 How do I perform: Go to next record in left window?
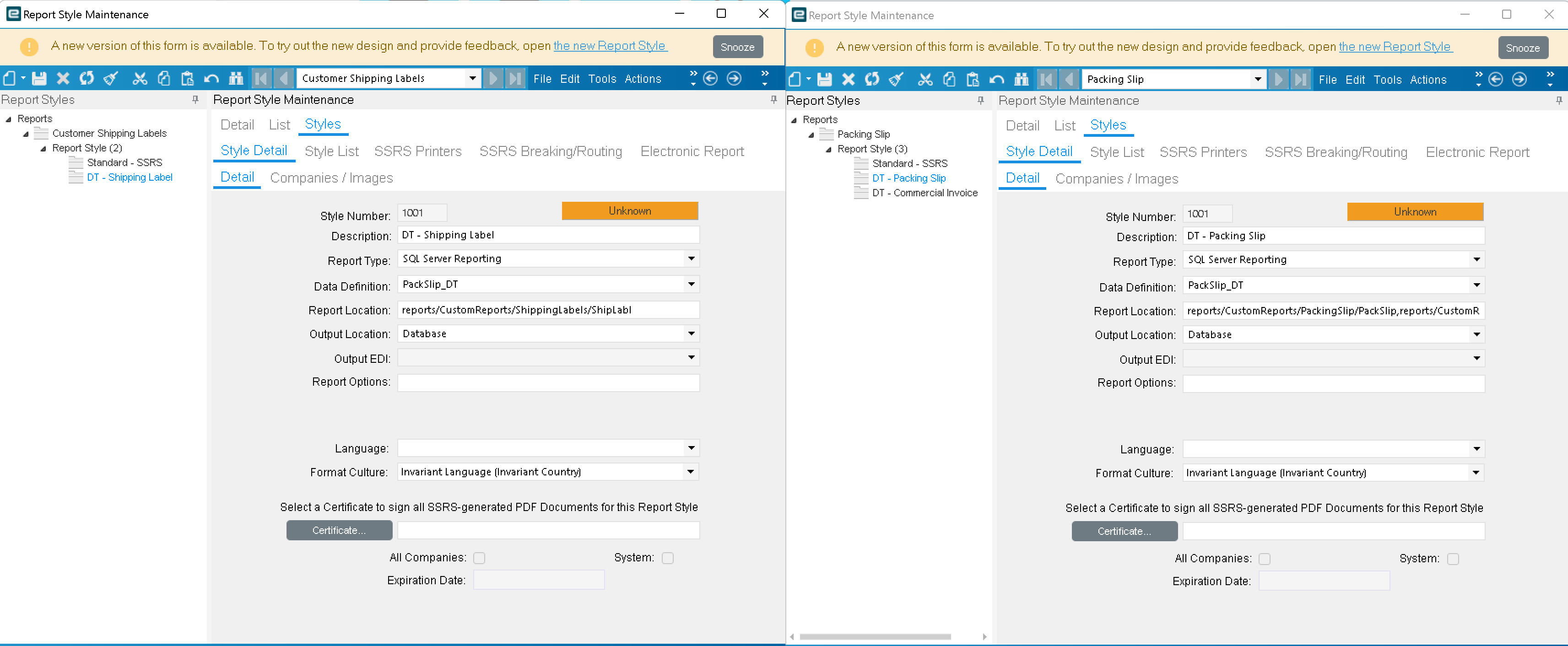pyautogui.click(x=493, y=79)
